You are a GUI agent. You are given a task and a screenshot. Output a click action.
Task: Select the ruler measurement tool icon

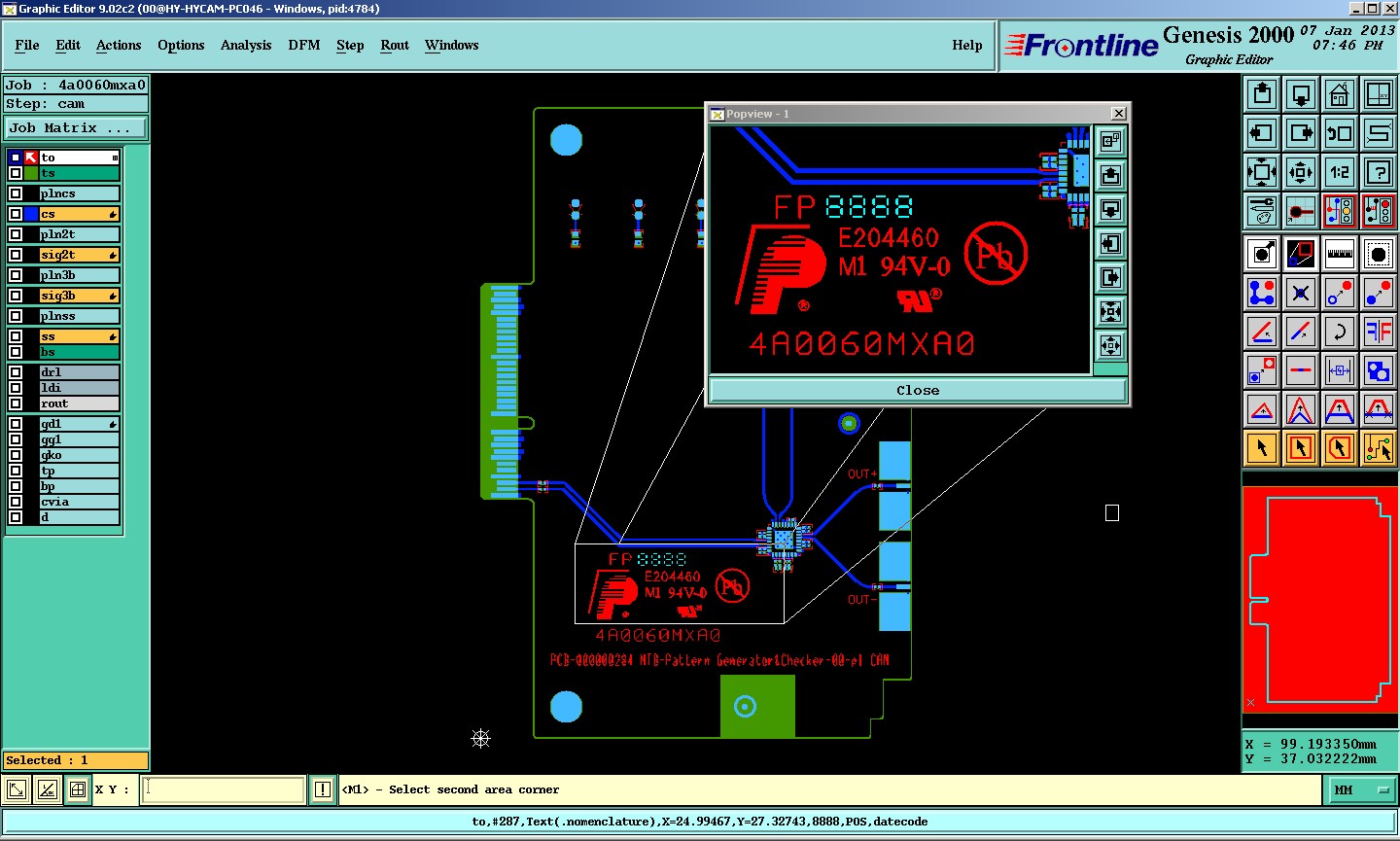click(1340, 254)
